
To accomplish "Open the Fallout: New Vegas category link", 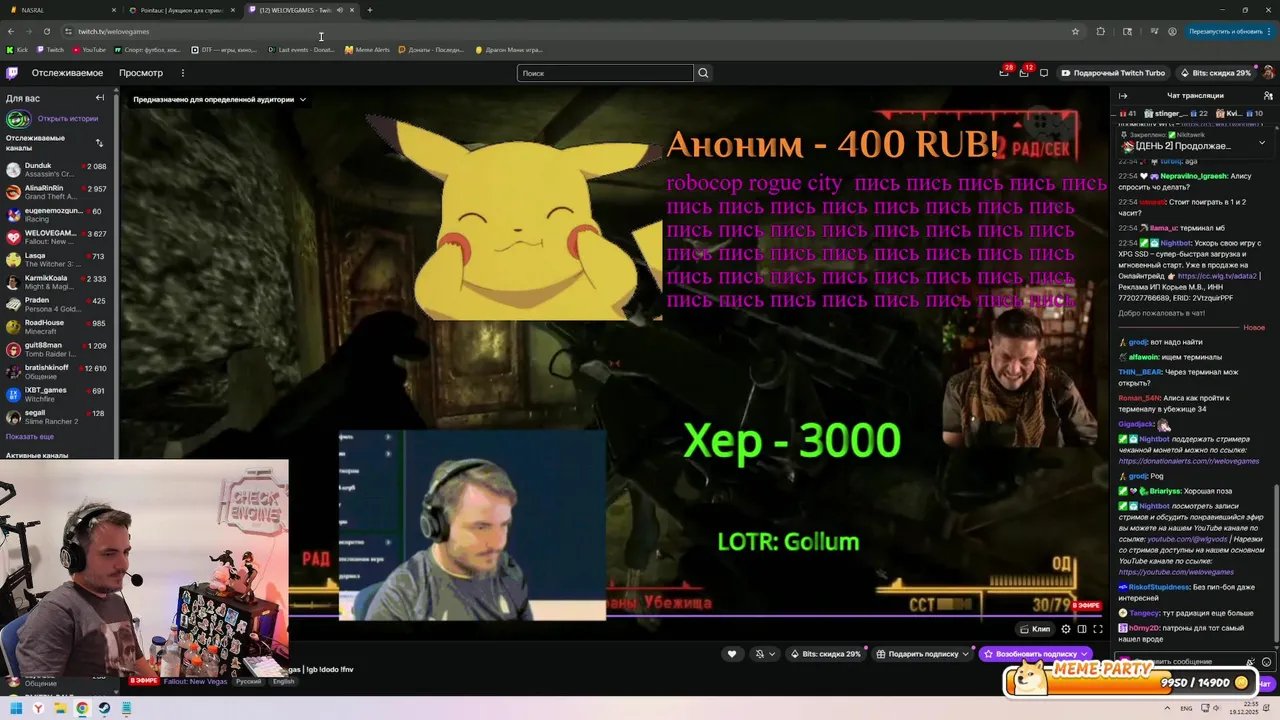I will click(x=194, y=681).
